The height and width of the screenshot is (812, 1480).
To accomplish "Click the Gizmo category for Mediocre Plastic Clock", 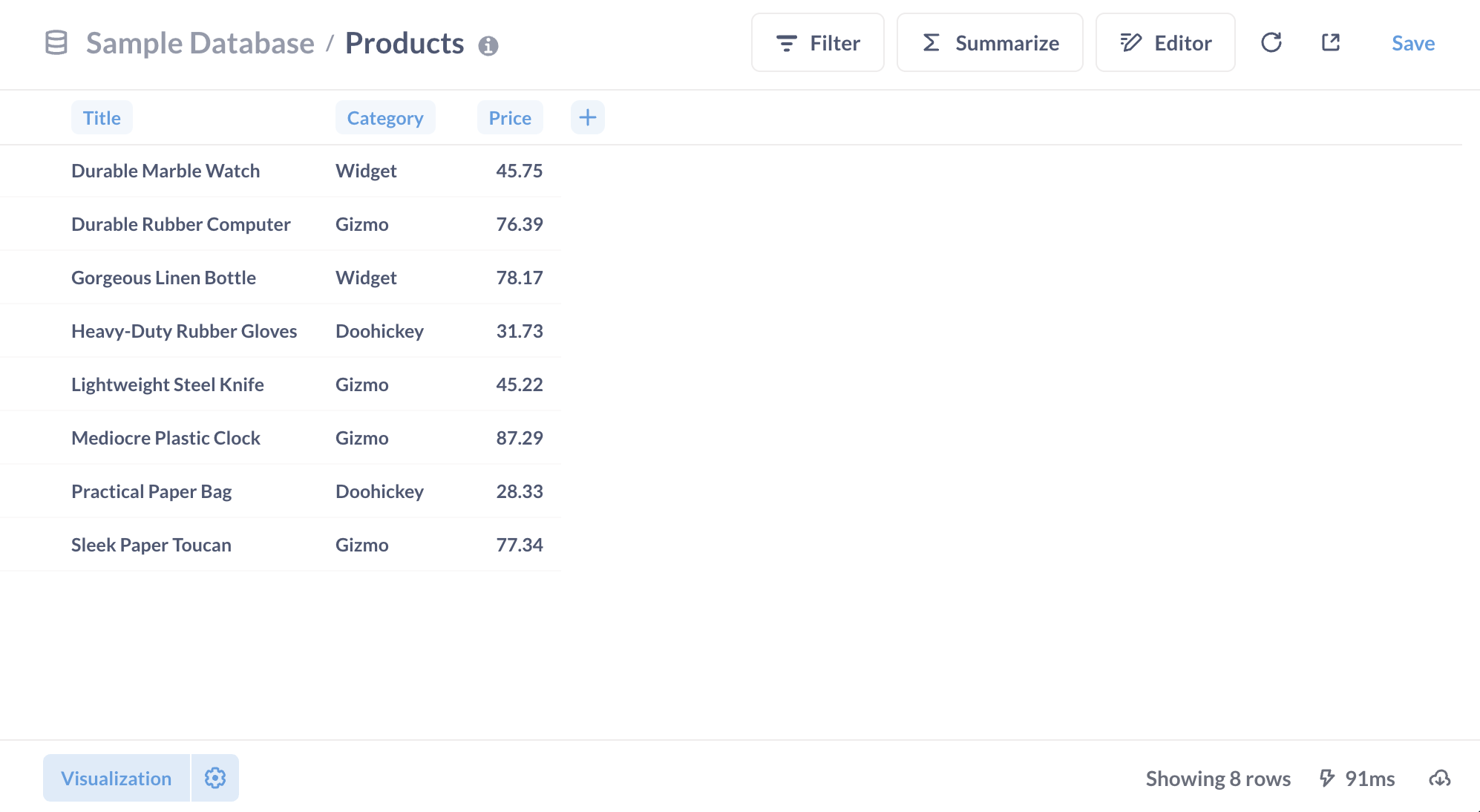I will click(361, 438).
